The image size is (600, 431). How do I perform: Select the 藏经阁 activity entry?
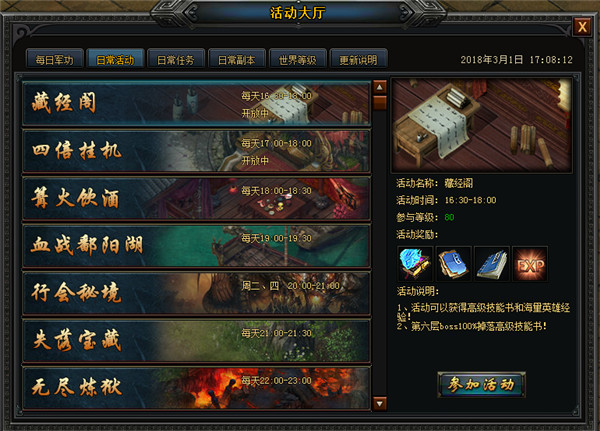196,103
